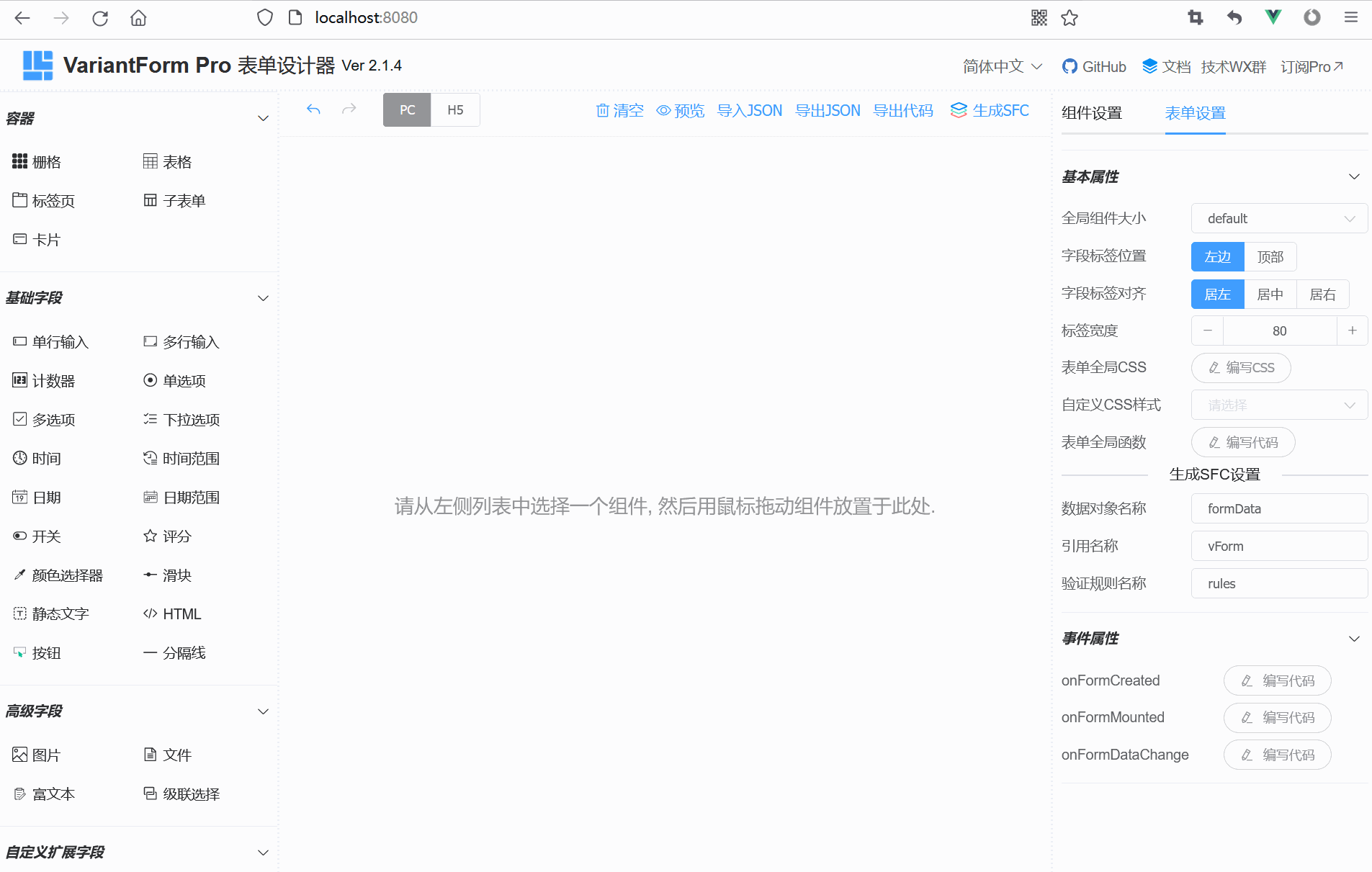The height and width of the screenshot is (872, 1372).
Task: Switch to the 组件设置 tab
Action: (1090, 113)
